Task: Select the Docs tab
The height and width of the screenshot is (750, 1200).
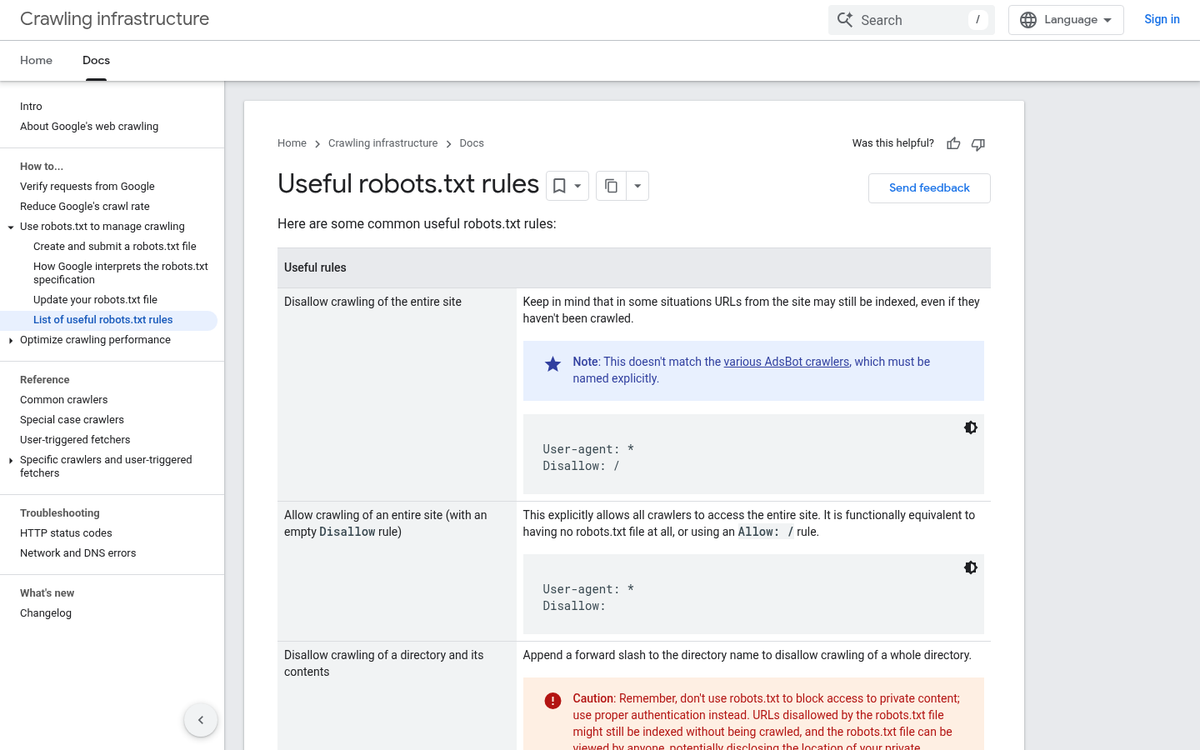Action: [x=96, y=60]
